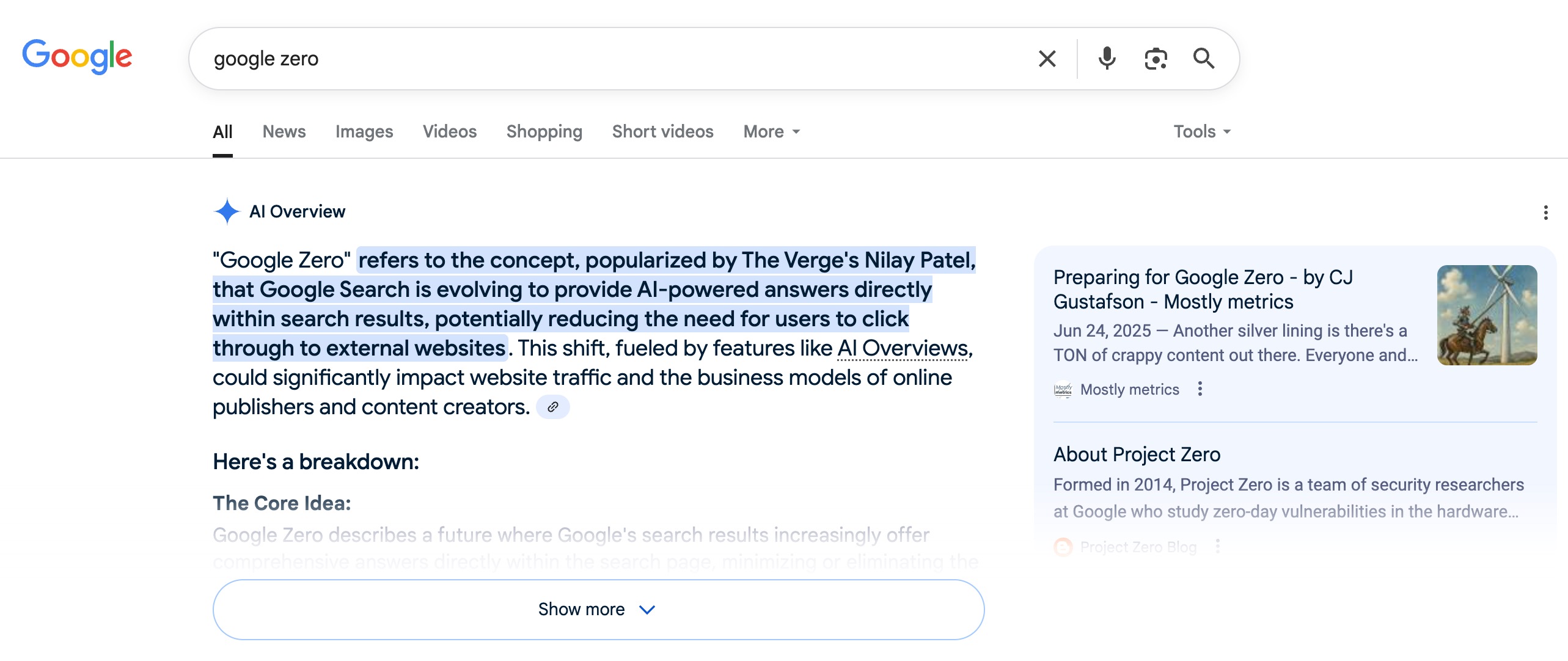Image resolution: width=1568 pixels, height=661 pixels.
Task: Click the AI Overview heading label
Action: click(297, 211)
